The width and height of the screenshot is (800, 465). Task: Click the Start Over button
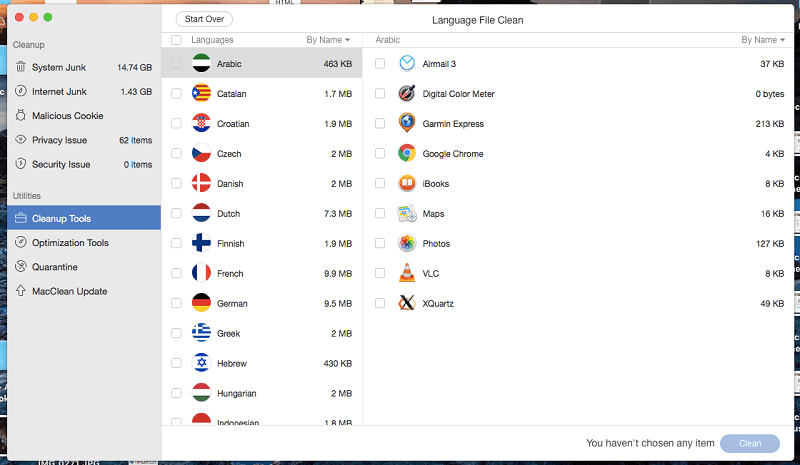204,19
